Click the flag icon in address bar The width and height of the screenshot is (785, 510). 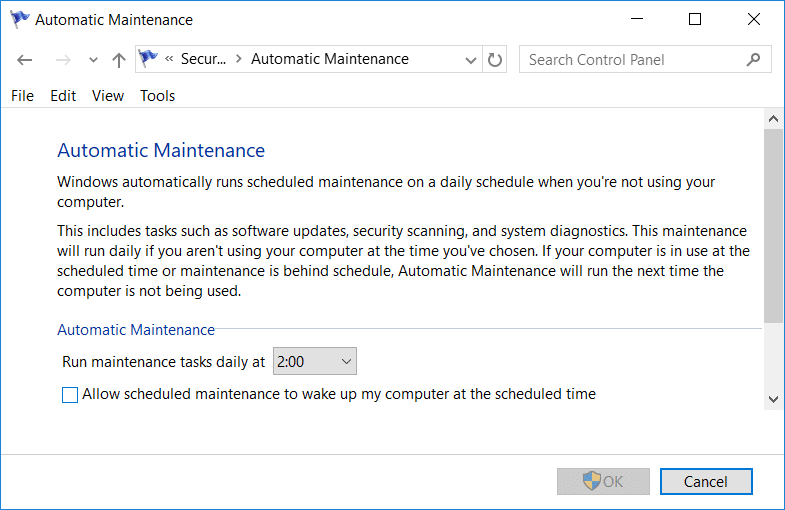pyautogui.click(x=149, y=59)
